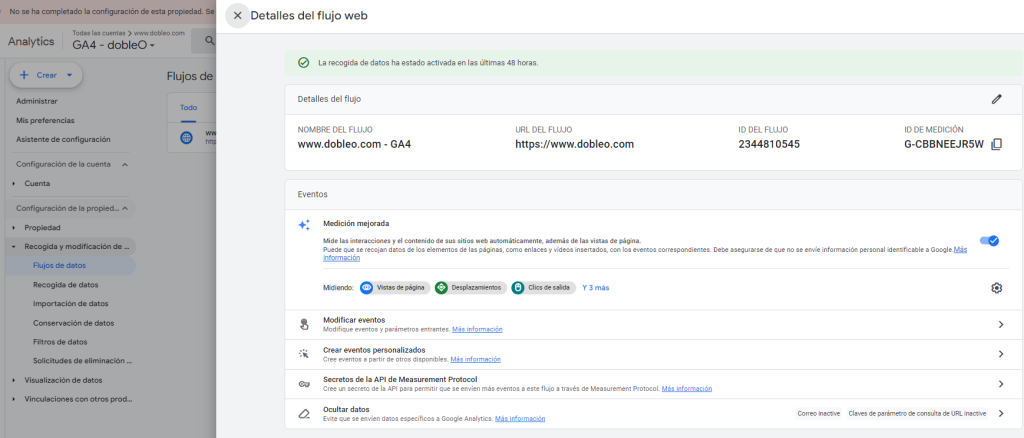Copy the measurement ID G-CBBNEEJR5W
Screen dimensions: 1024x438
click(996, 145)
